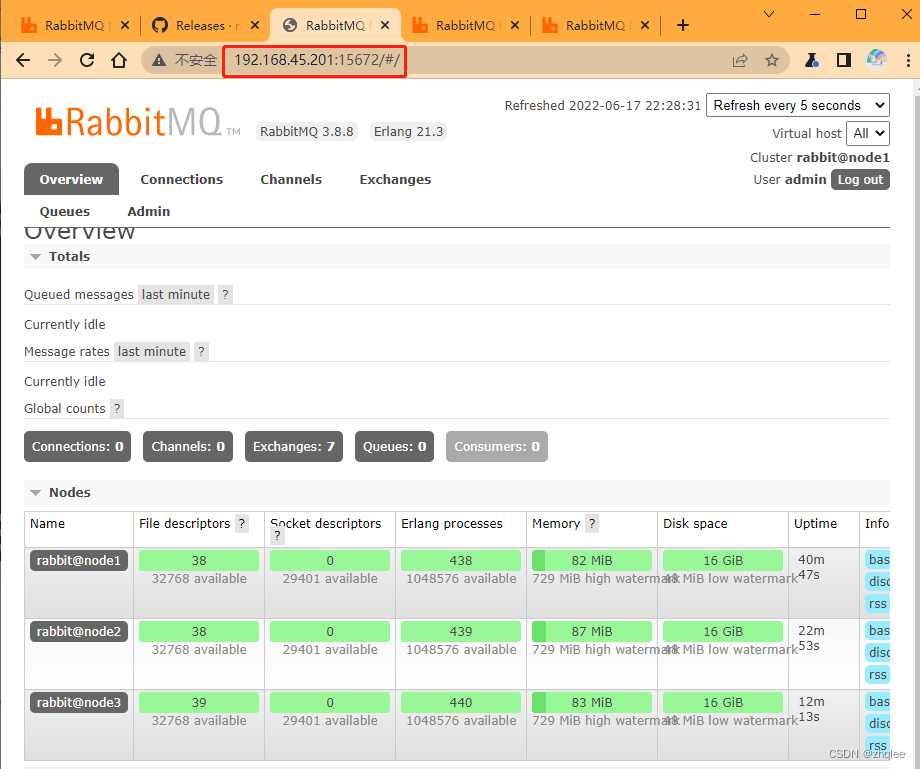Viewport: 920px width, 769px height.
Task: Open help for Socket descriptors column
Action: [x=277, y=535]
